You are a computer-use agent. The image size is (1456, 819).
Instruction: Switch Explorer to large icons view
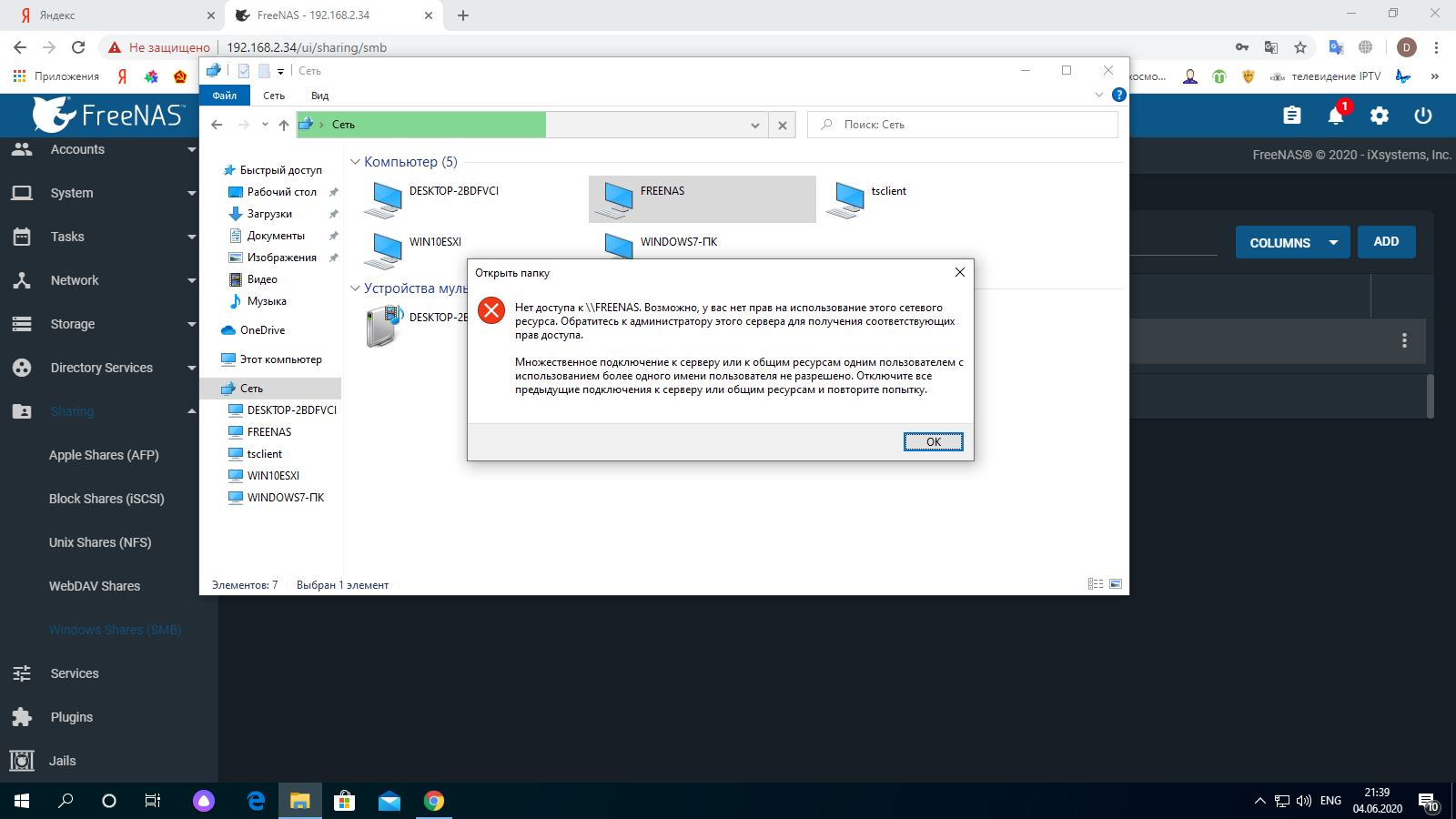pos(1116,584)
